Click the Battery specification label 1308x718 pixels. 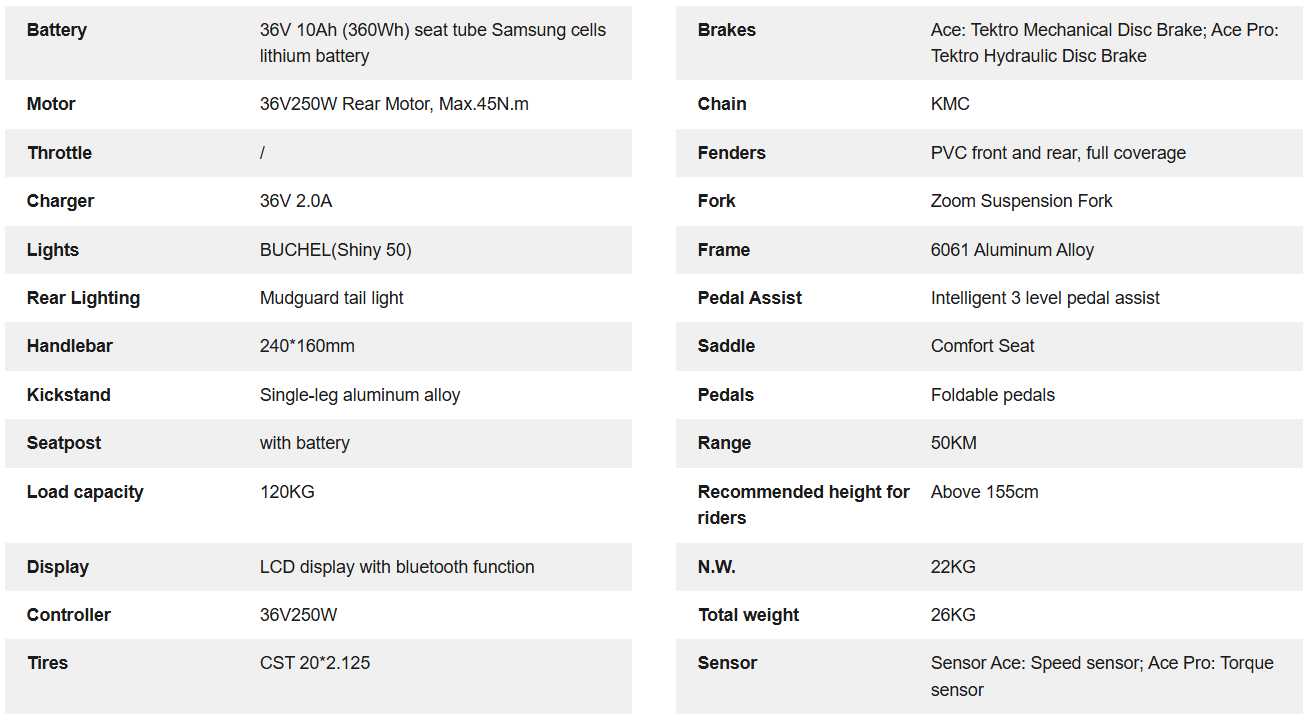57,30
